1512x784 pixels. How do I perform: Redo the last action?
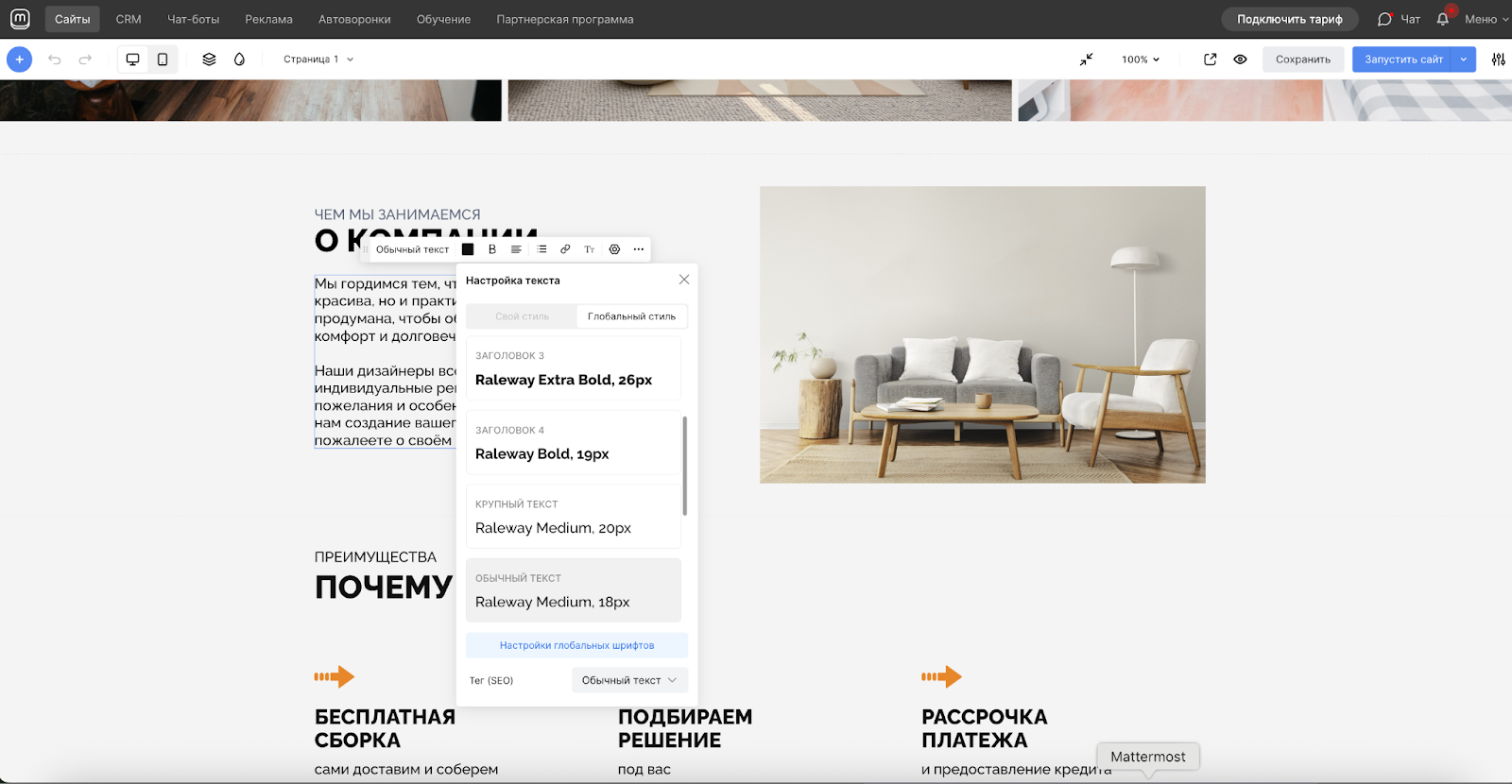pos(85,60)
